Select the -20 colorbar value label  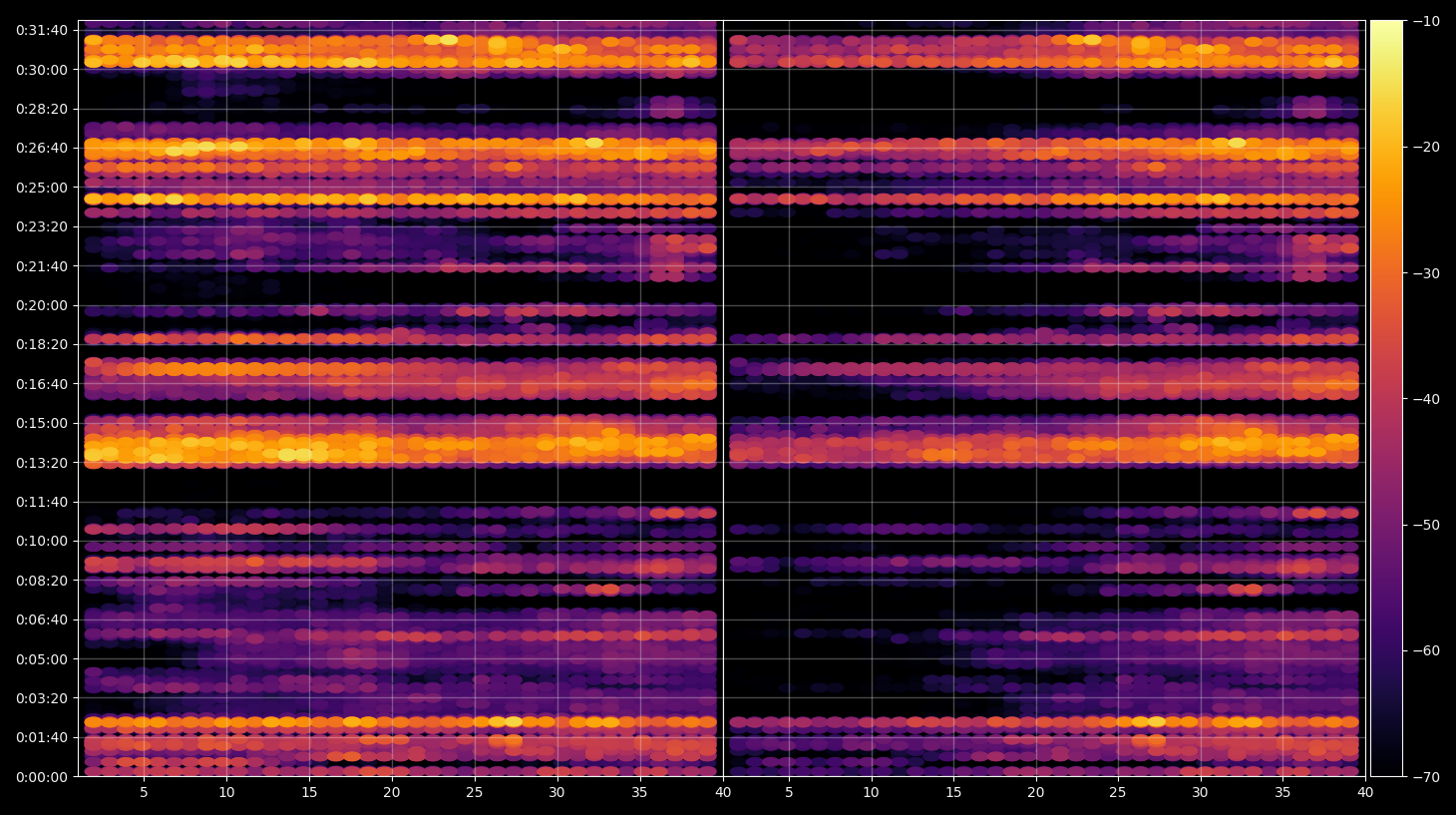[1426, 147]
